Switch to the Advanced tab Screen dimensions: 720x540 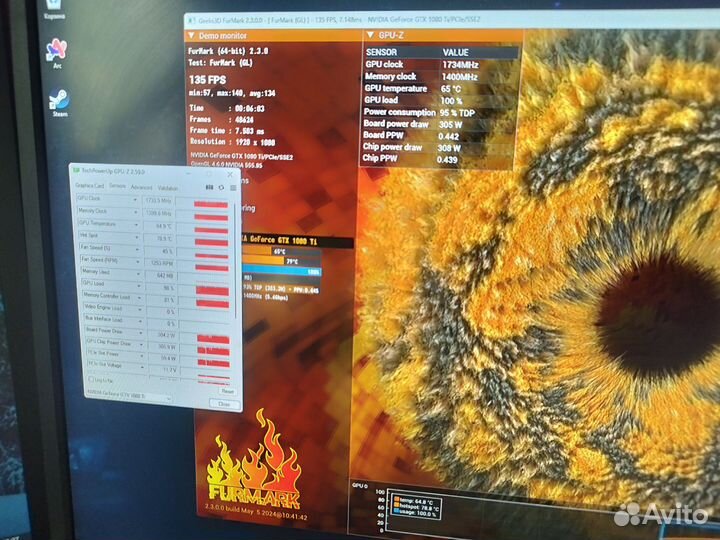(141, 187)
